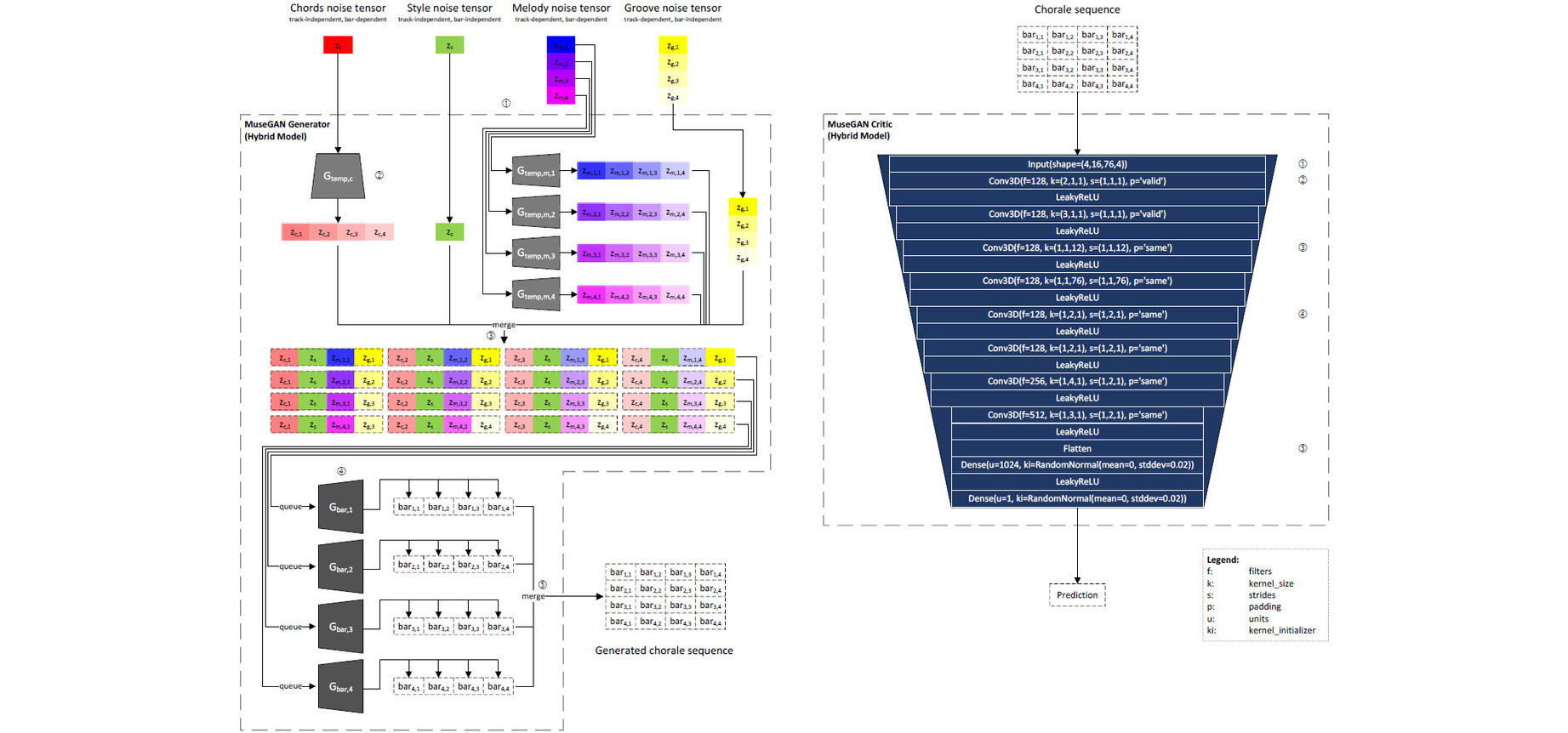Viewport: 1568px width, 733px height.
Task: Click the Generated chorale sequence caption
Action: click(x=664, y=651)
